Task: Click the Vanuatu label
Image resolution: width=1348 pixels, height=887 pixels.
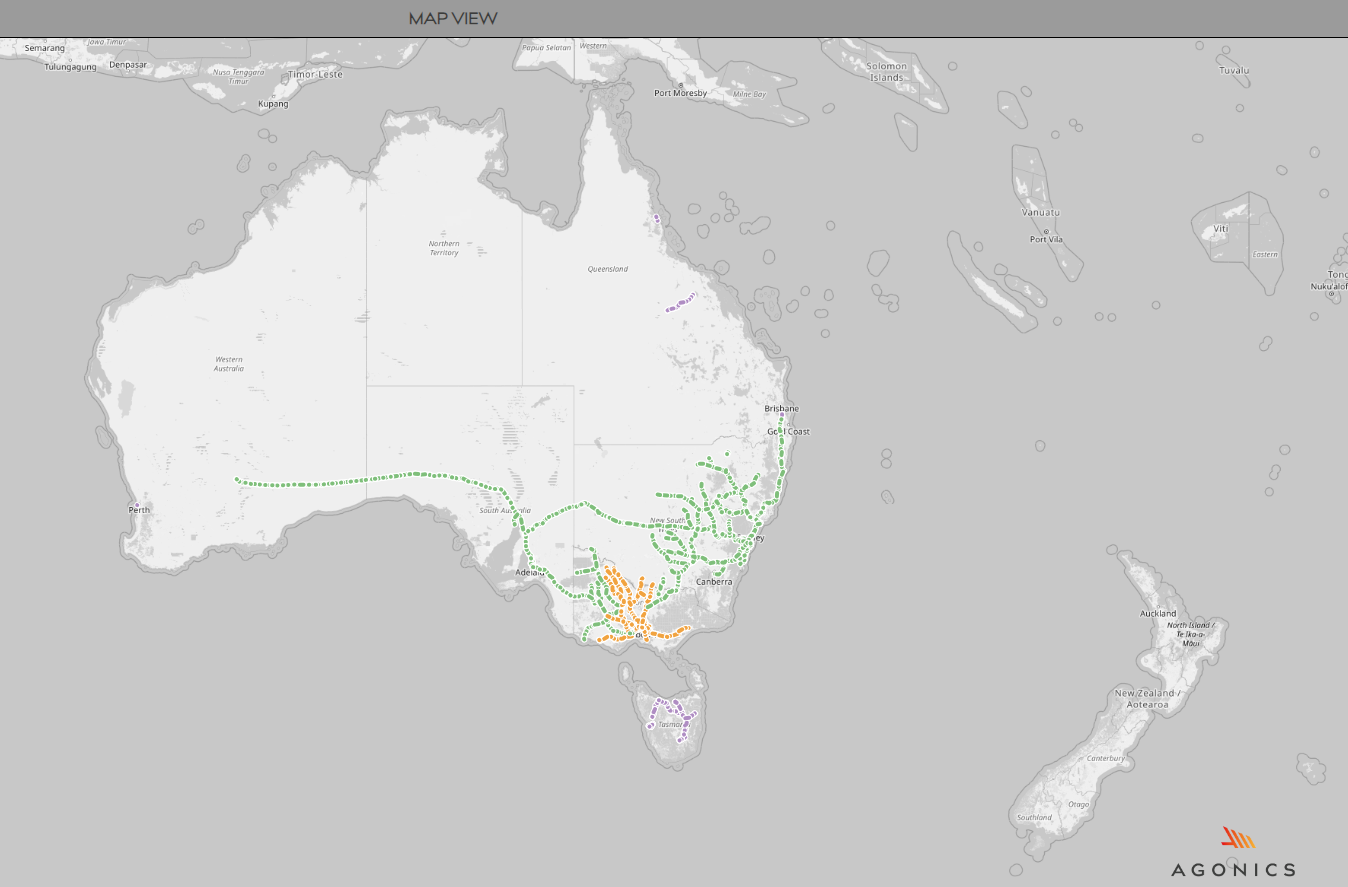Action: 1041,212
